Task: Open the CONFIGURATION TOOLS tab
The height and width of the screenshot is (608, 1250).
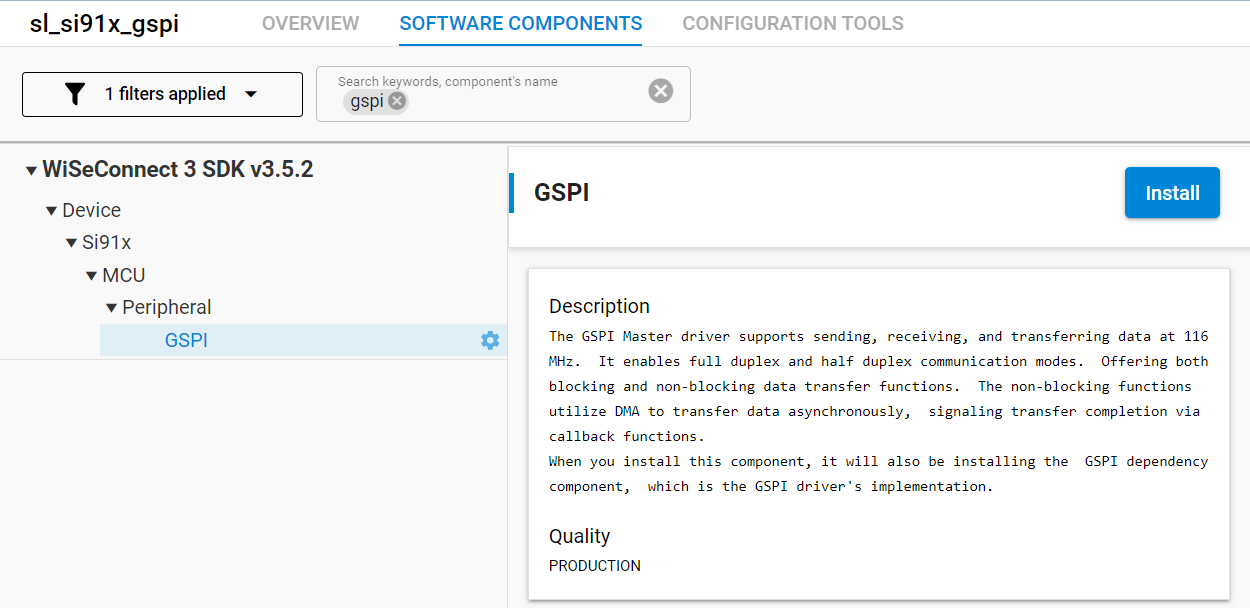Action: point(792,23)
